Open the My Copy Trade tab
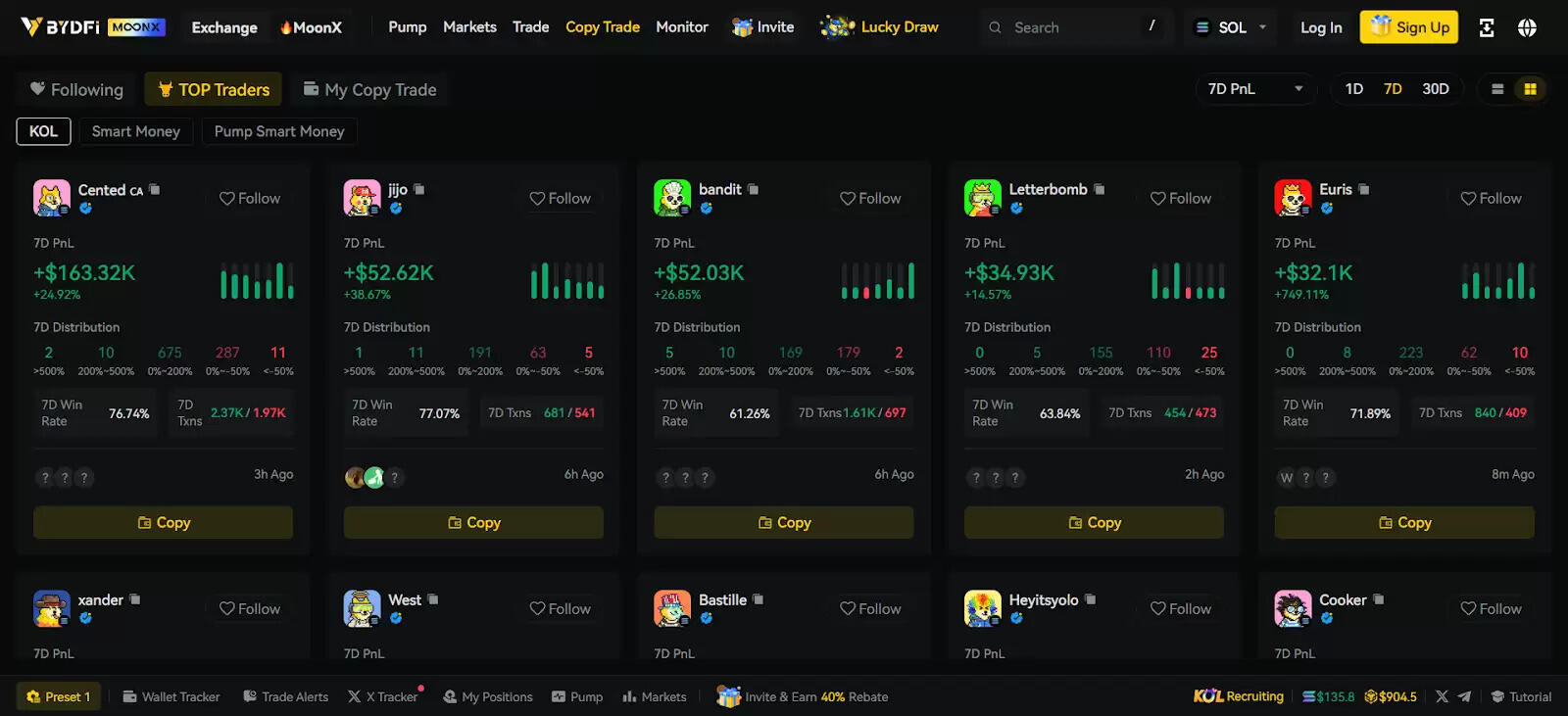The image size is (1568, 716). [369, 89]
